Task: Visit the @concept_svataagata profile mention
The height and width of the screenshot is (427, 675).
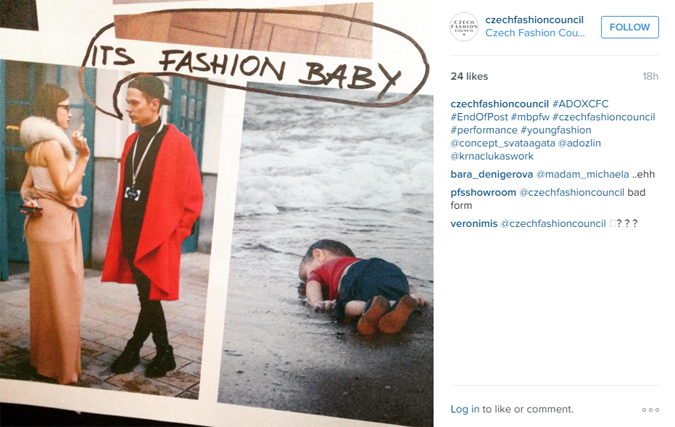Action: 503,143
